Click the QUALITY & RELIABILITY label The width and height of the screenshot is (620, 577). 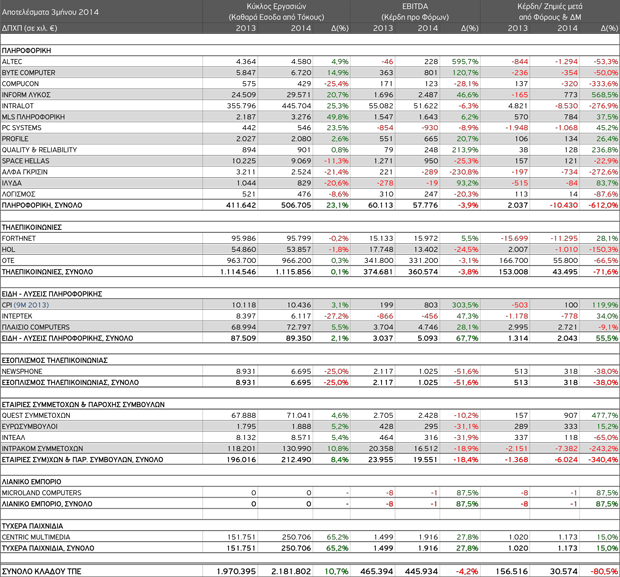coord(39,150)
